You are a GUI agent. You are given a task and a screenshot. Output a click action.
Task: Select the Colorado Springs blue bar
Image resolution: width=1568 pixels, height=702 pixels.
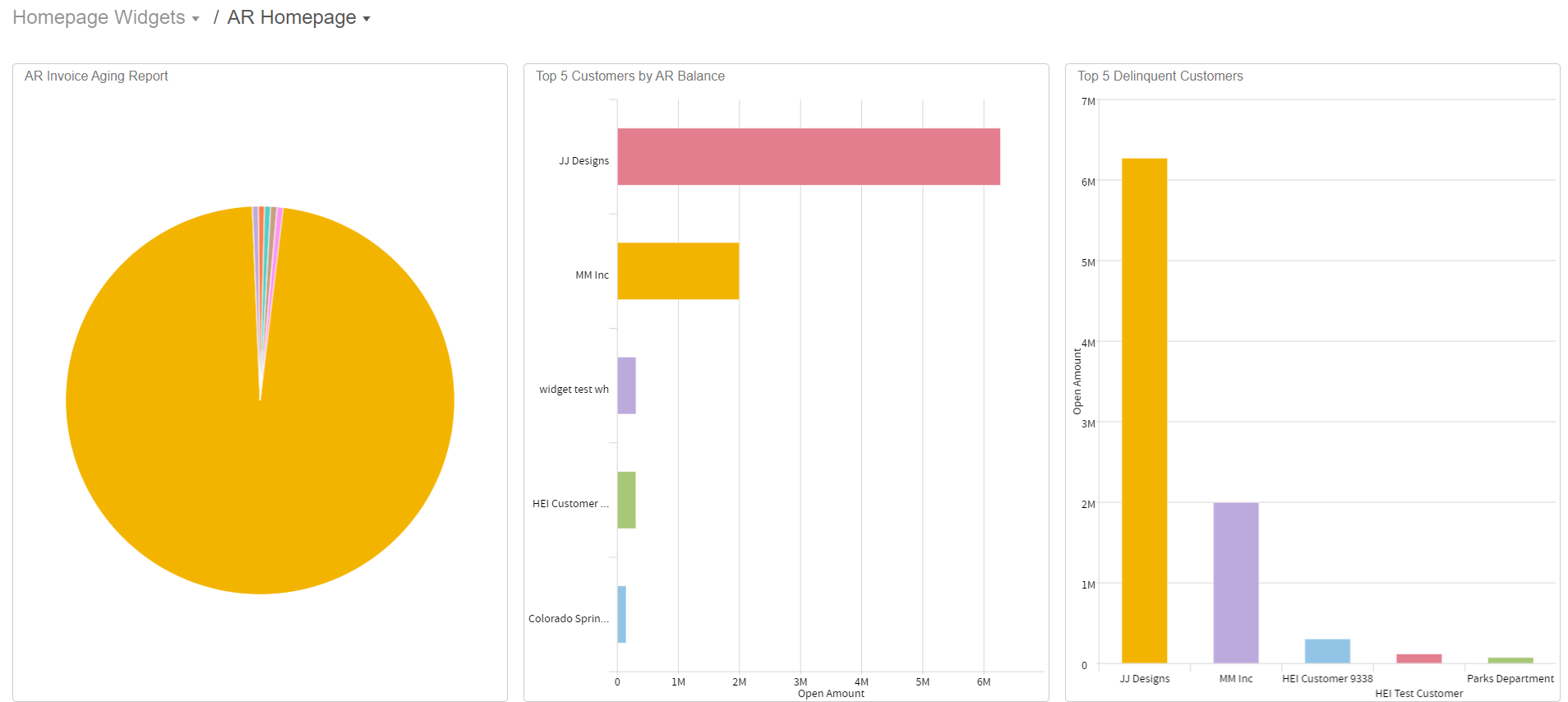coord(622,614)
